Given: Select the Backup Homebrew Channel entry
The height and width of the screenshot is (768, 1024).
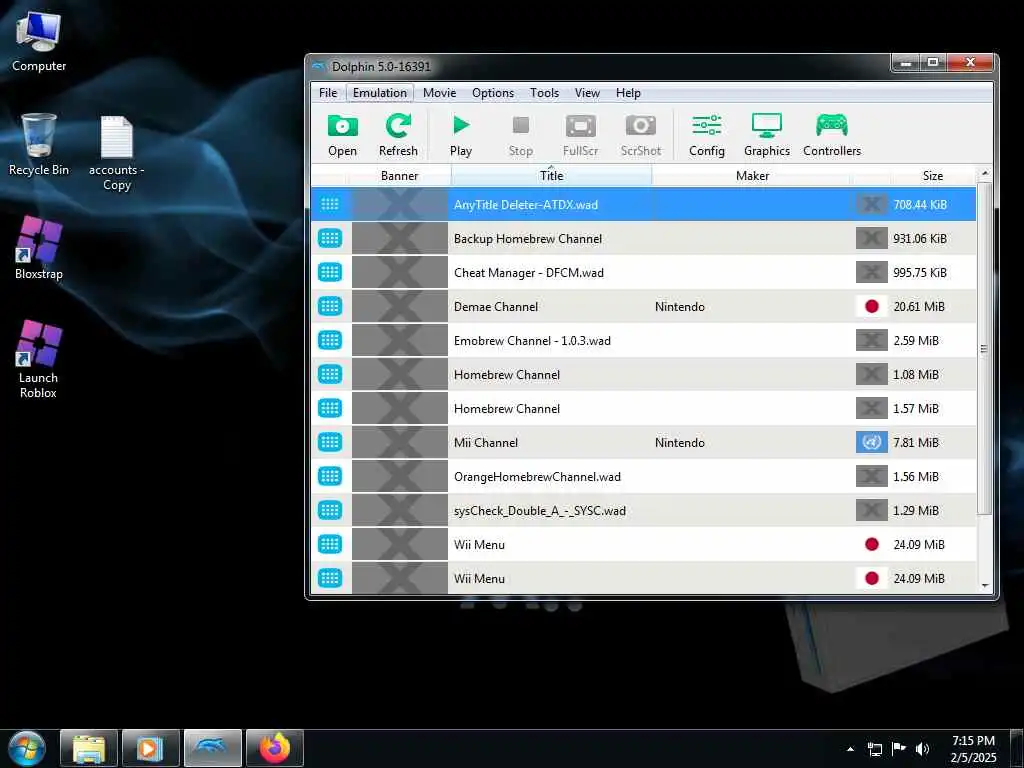Looking at the screenshot, I should point(643,238).
